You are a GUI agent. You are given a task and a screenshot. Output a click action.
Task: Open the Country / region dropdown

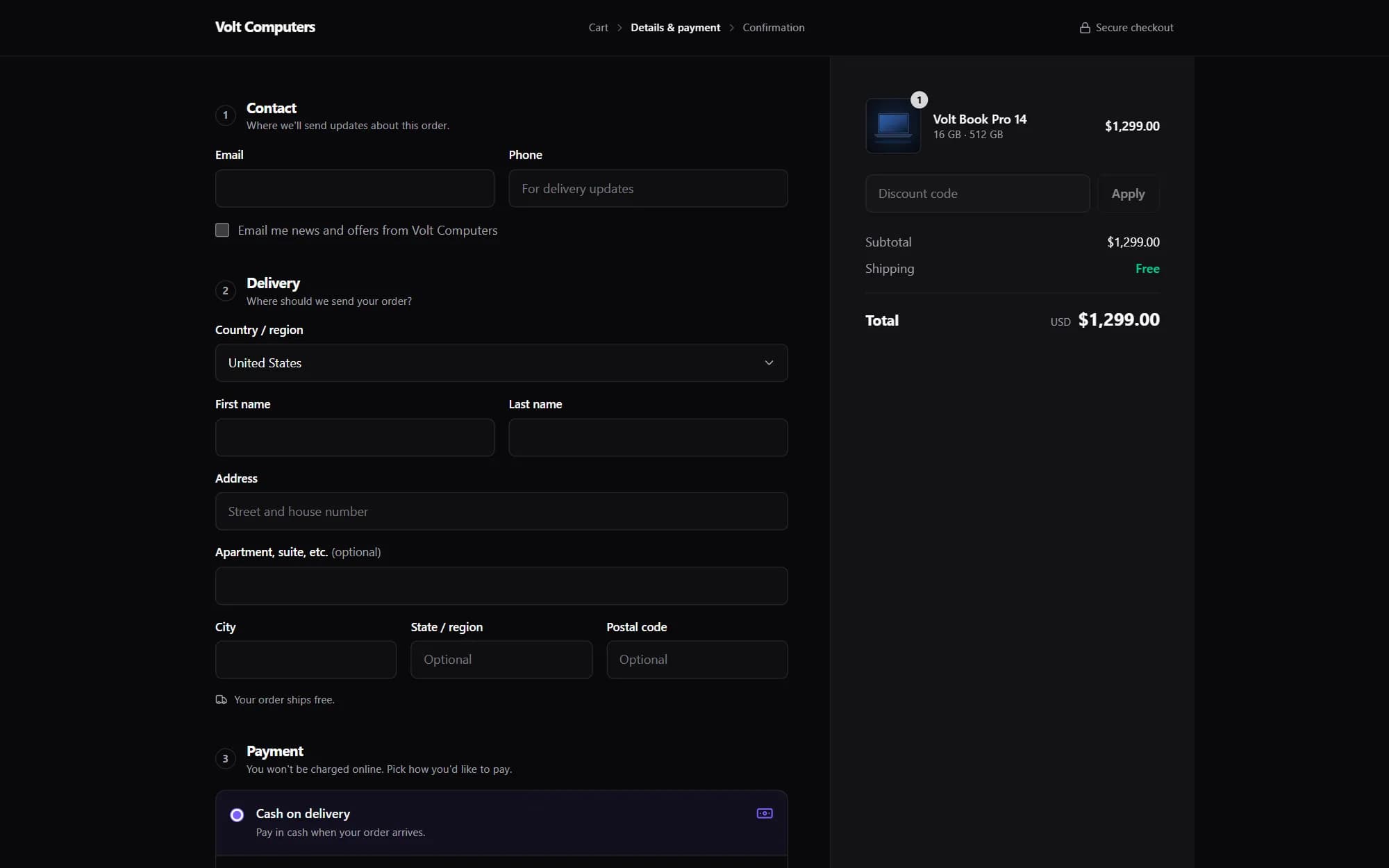501,362
